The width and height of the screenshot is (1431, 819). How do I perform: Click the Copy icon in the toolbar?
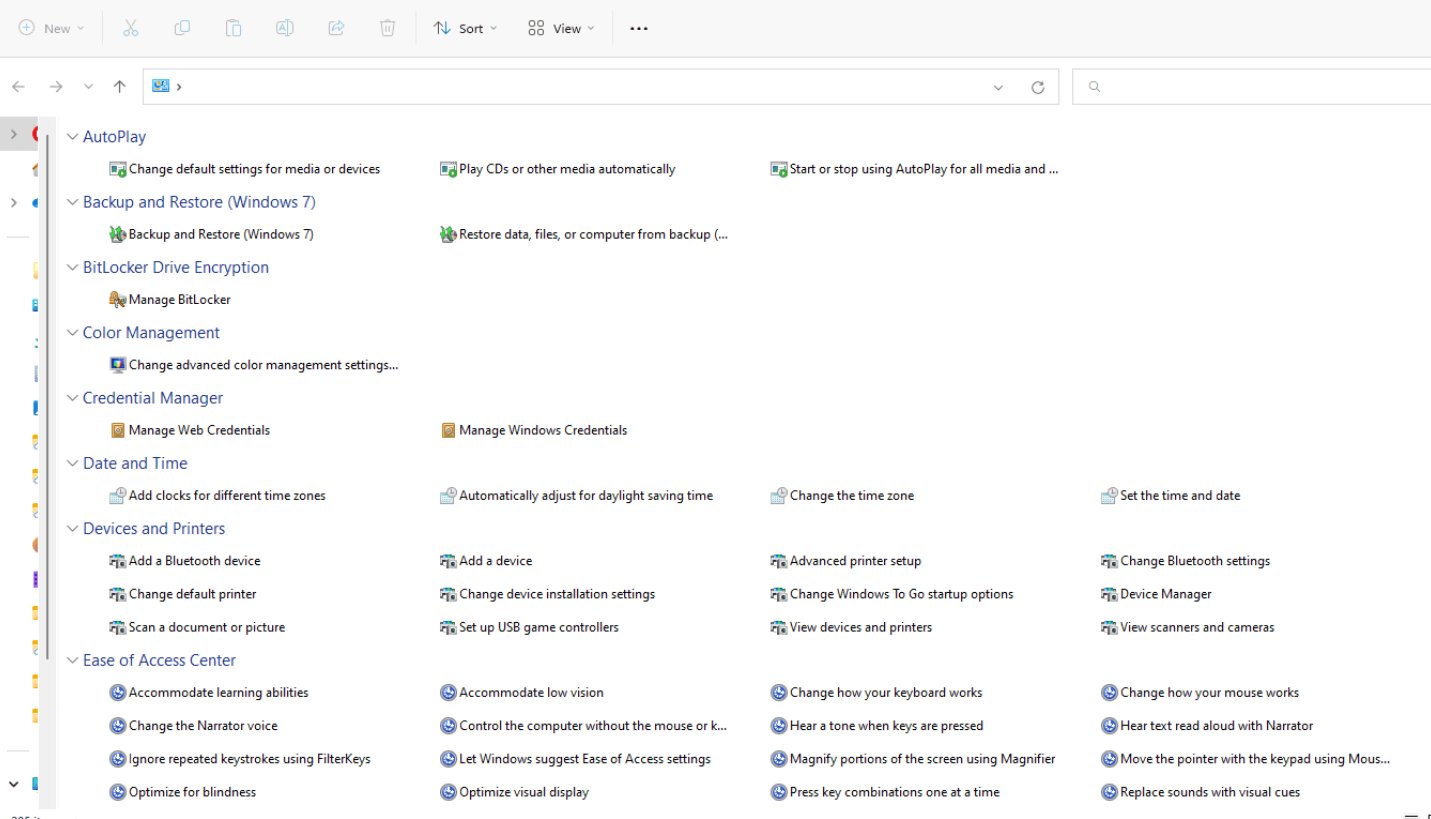(x=181, y=27)
